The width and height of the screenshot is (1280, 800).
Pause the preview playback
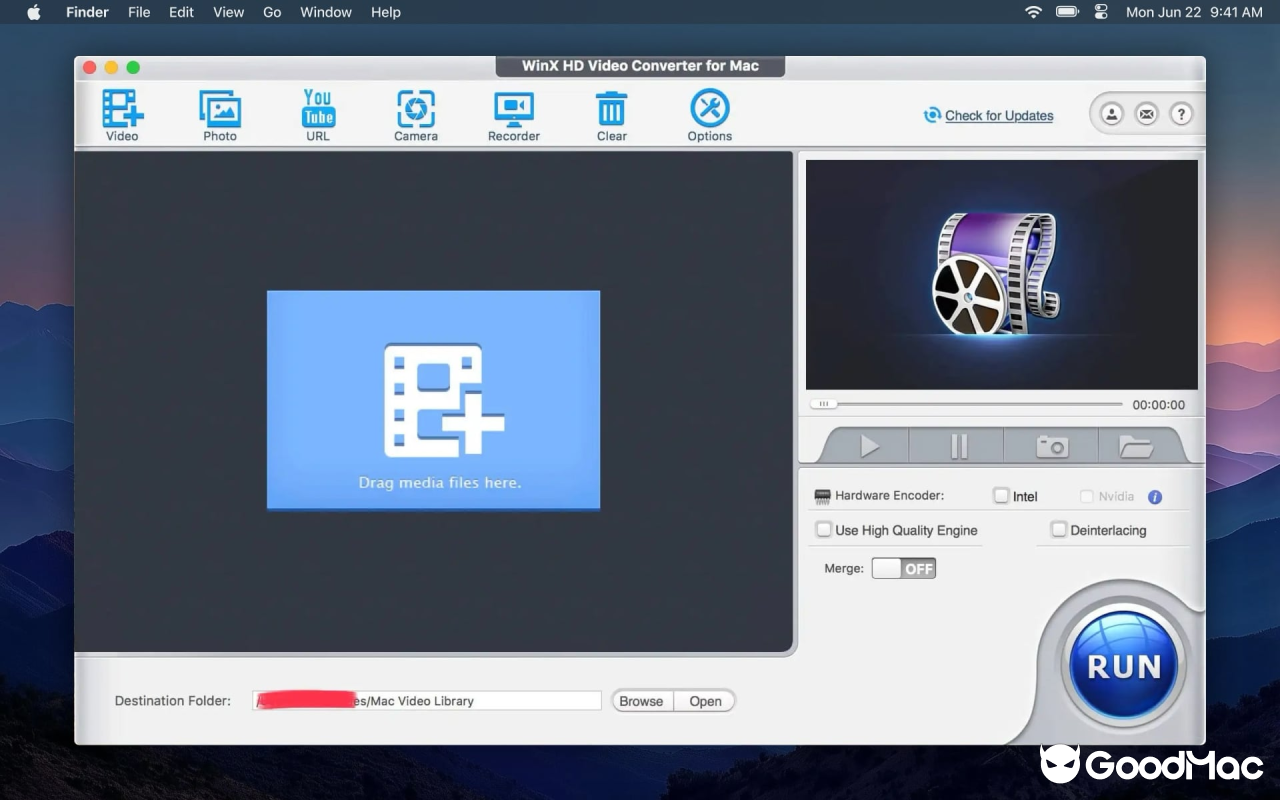click(x=958, y=445)
